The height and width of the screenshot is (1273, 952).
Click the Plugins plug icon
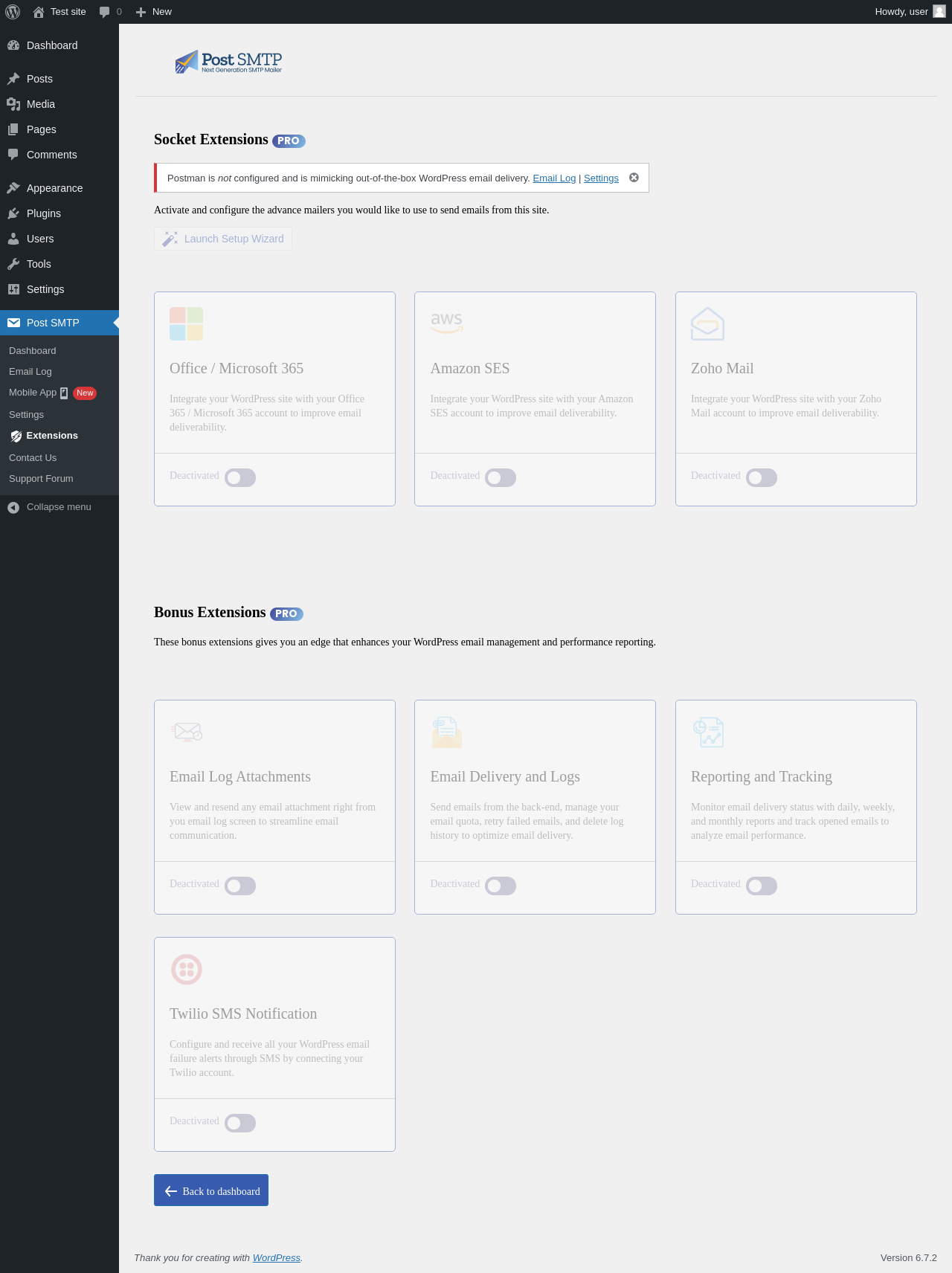[13, 213]
